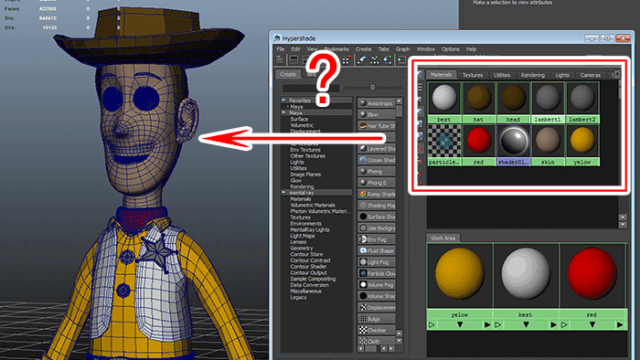Click the clear graph toolbar icon

[362, 60]
